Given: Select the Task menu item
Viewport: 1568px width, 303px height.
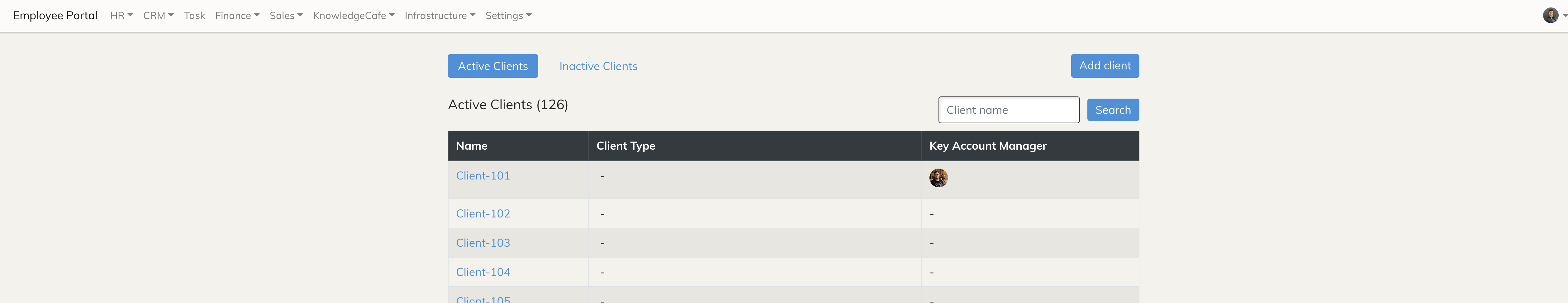Looking at the screenshot, I should click(193, 15).
